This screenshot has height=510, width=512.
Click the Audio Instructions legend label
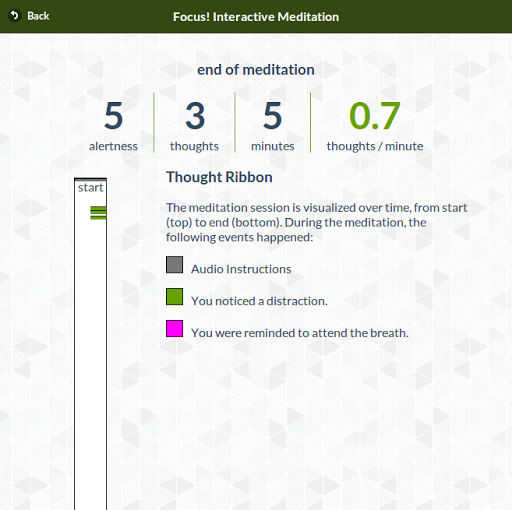[241, 269]
